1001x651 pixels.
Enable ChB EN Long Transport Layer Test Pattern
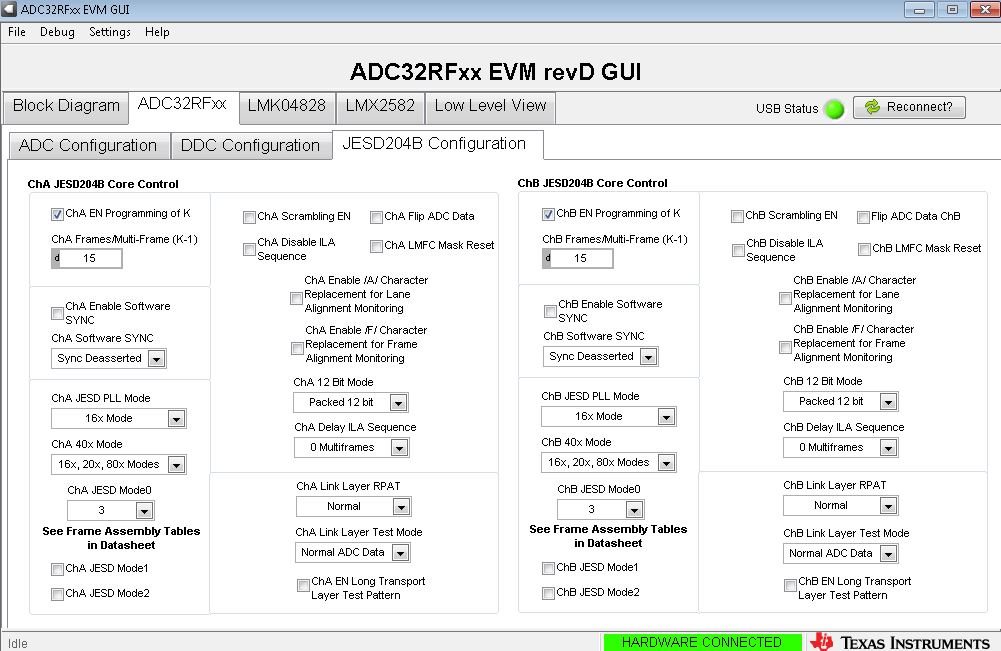[790, 585]
